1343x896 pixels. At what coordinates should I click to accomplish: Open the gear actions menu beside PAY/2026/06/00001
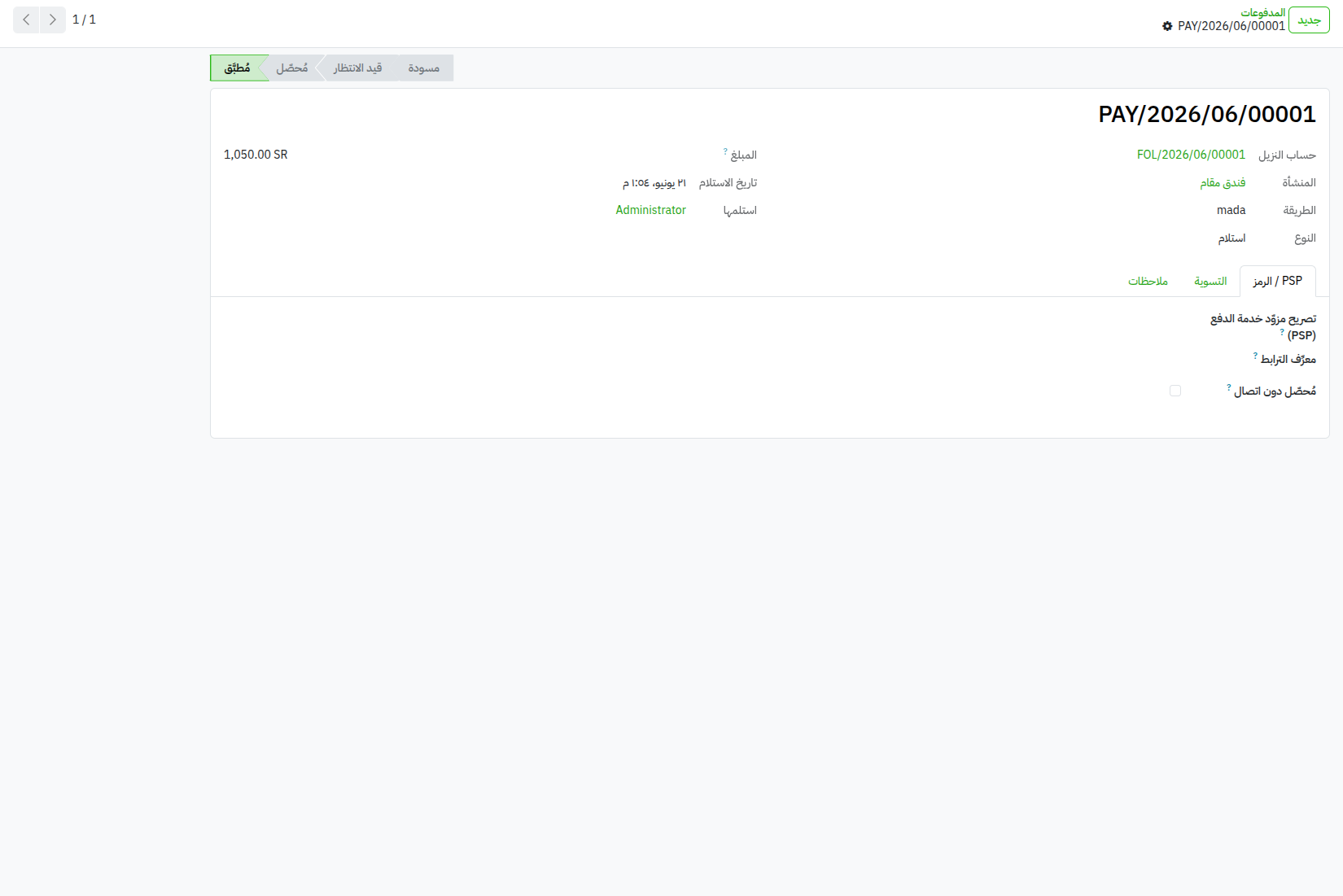coord(1167,26)
